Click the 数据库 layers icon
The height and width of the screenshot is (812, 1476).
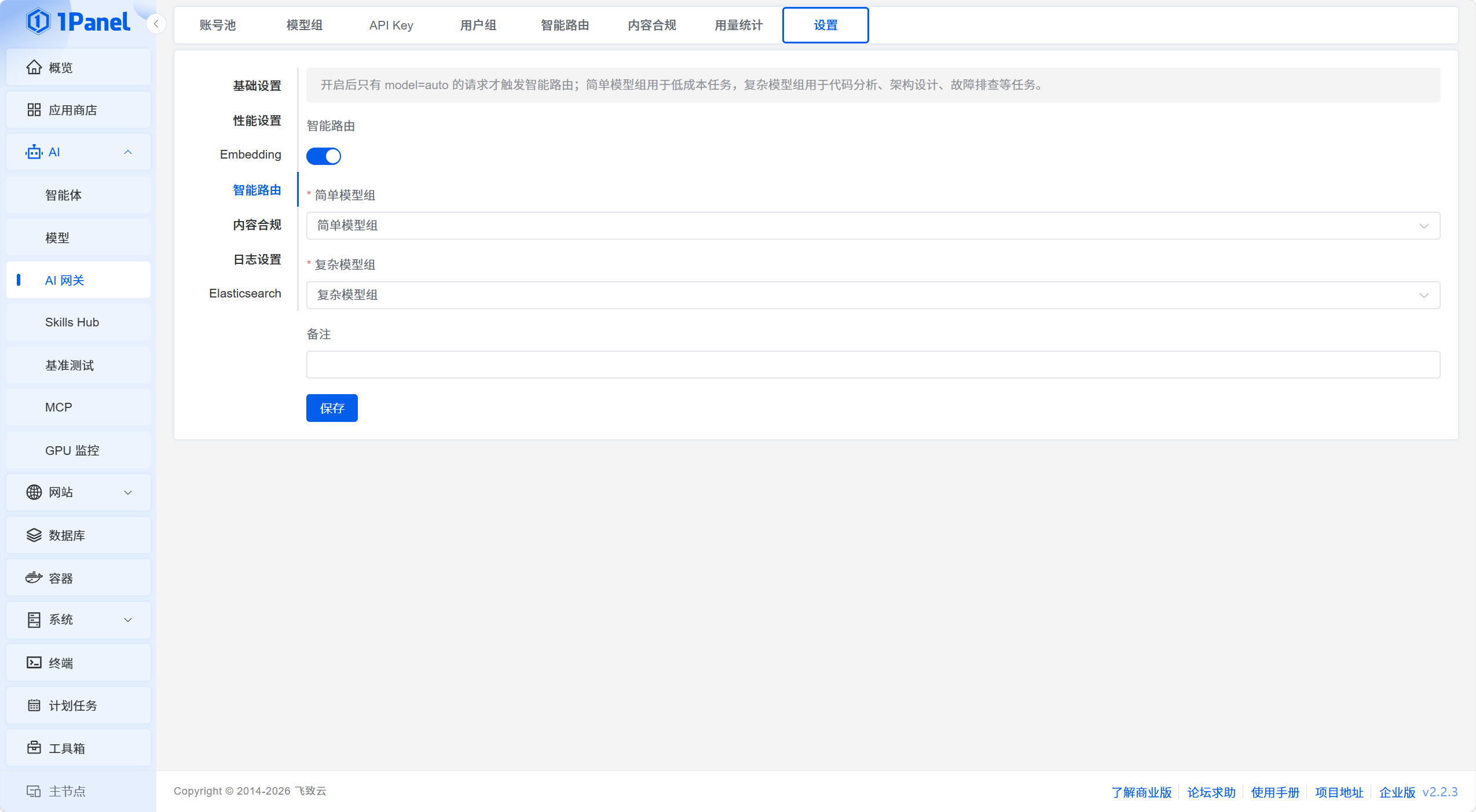pos(34,535)
